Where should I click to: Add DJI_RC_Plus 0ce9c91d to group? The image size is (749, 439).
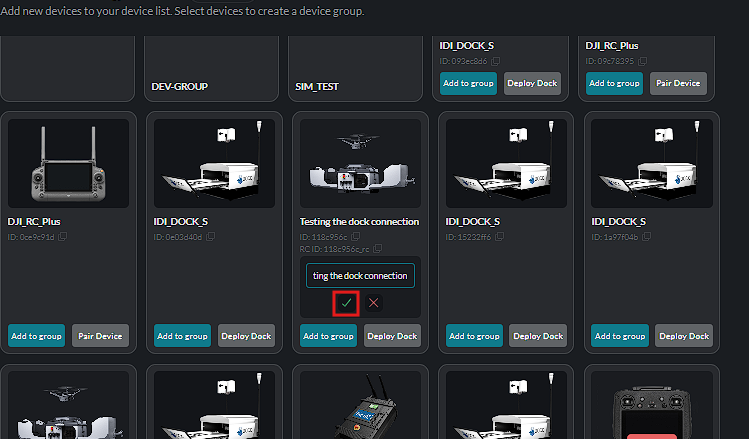[x=36, y=336]
